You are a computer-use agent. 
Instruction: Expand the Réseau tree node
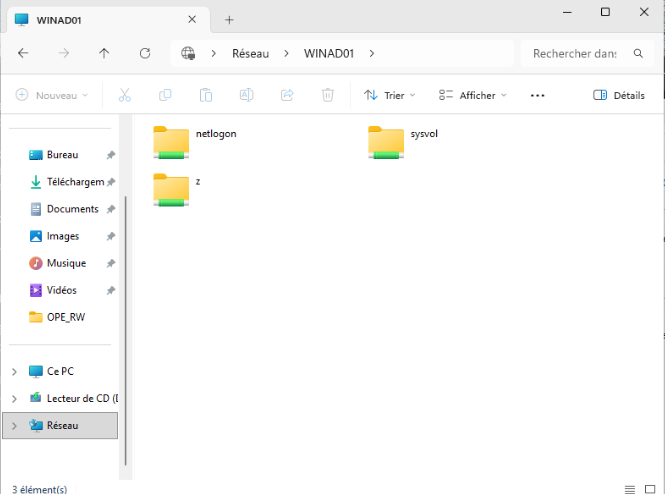point(14,426)
